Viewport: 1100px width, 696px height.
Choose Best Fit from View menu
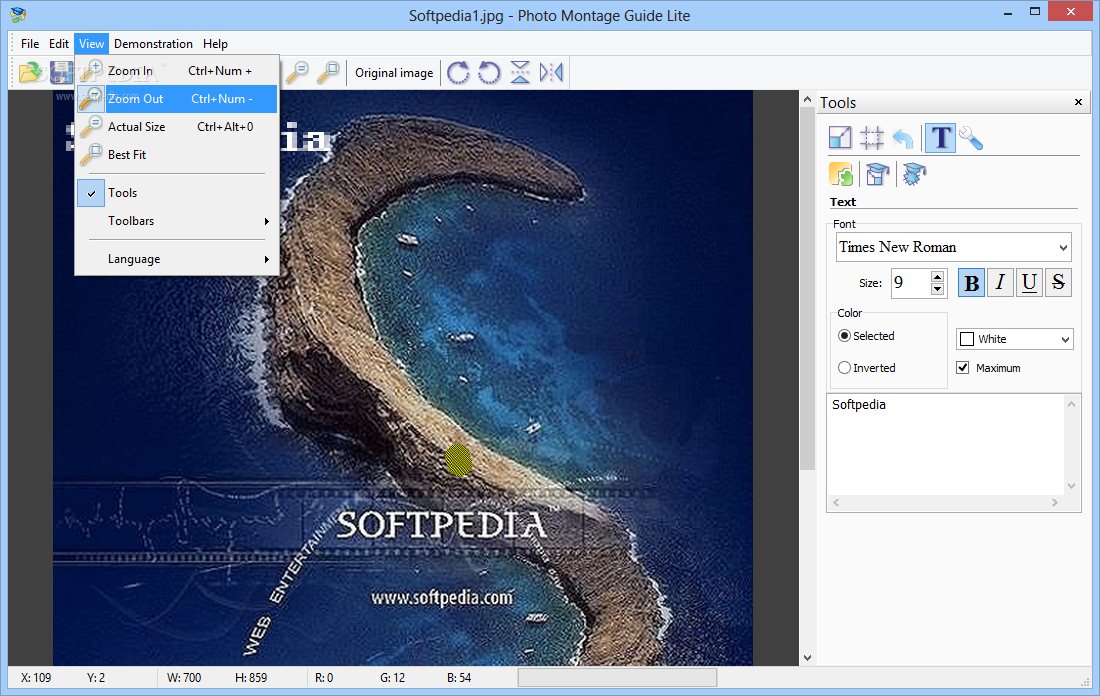(177, 155)
